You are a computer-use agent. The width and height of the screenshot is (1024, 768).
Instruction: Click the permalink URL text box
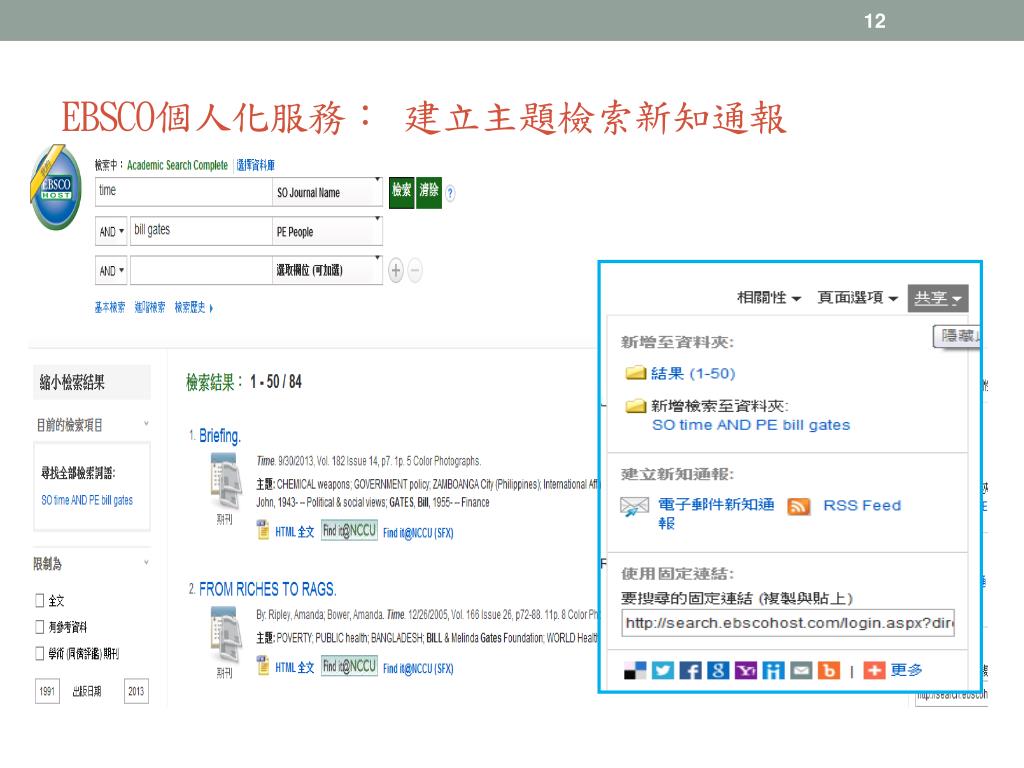pyautogui.click(x=788, y=623)
